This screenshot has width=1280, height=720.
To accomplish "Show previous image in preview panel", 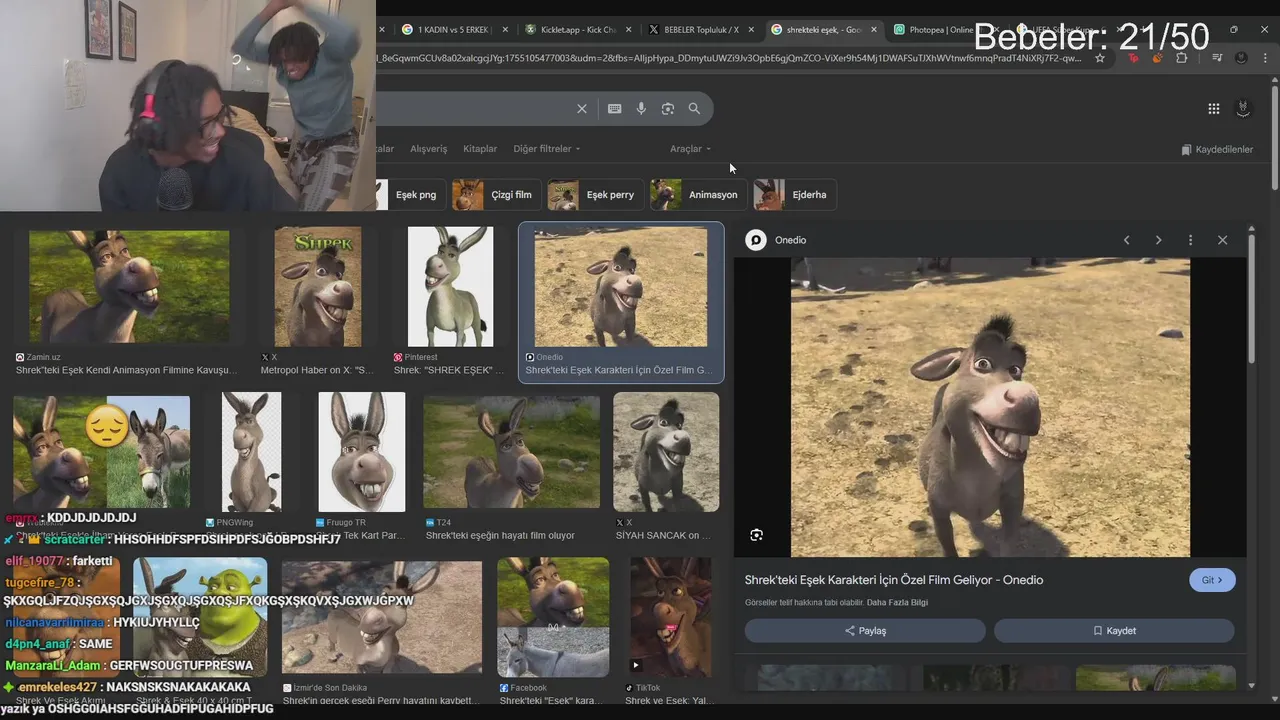I will tap(1126, 240).
